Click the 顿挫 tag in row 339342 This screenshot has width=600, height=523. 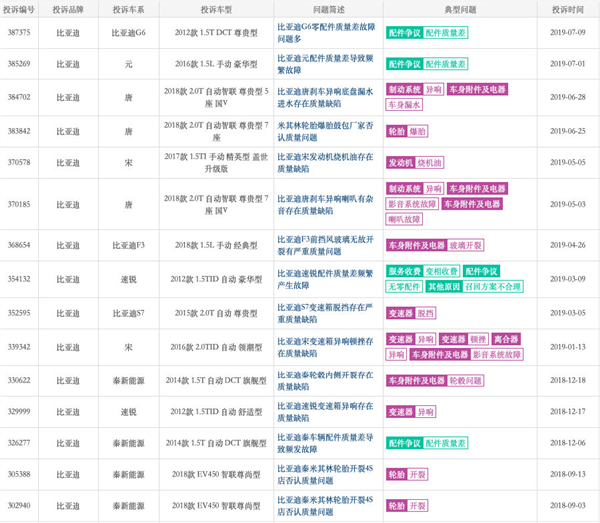tap(478, 339)
